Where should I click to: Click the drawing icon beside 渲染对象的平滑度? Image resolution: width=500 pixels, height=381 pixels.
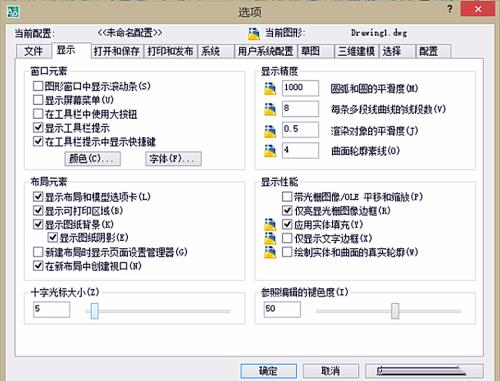pyautogui.click(x=270, y=131)
